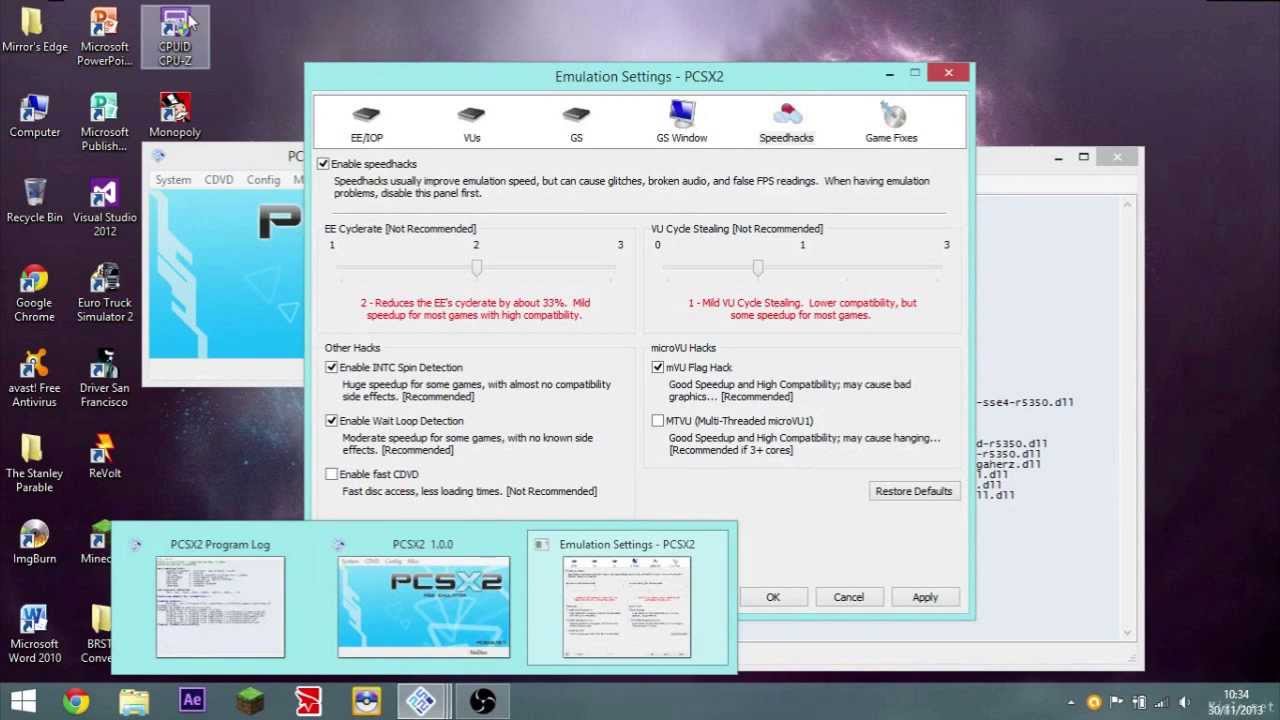Select the ImgBurn desktop icon
The image size is (1280, 720).
coord(35,543)
